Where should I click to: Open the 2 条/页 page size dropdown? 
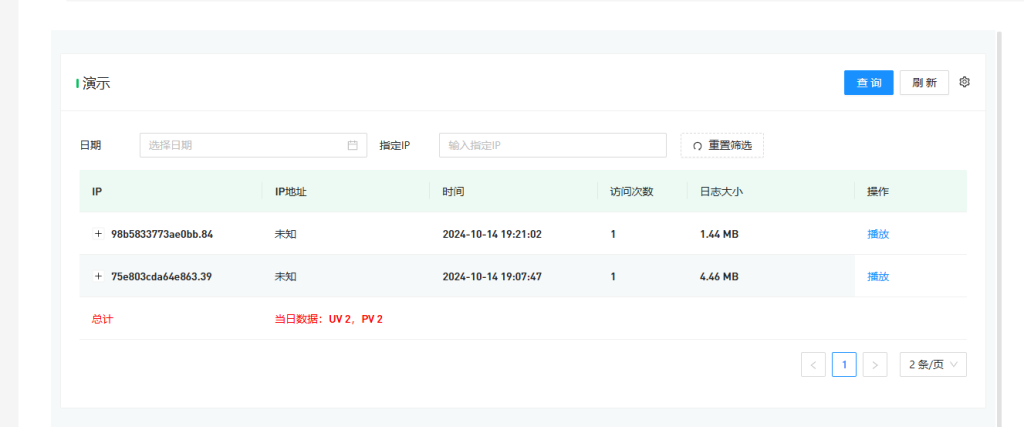coord(933,365)
